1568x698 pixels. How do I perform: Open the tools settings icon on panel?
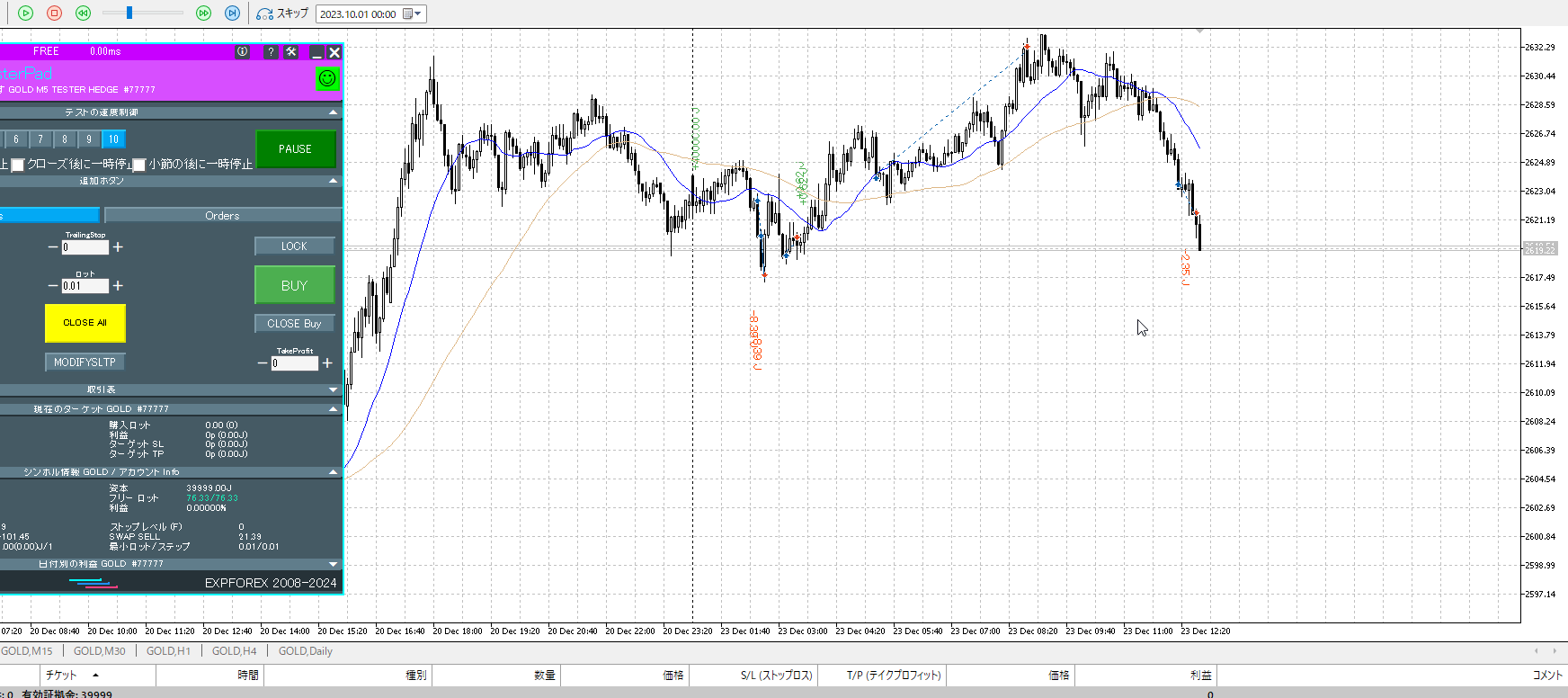[x=291, y=52]
